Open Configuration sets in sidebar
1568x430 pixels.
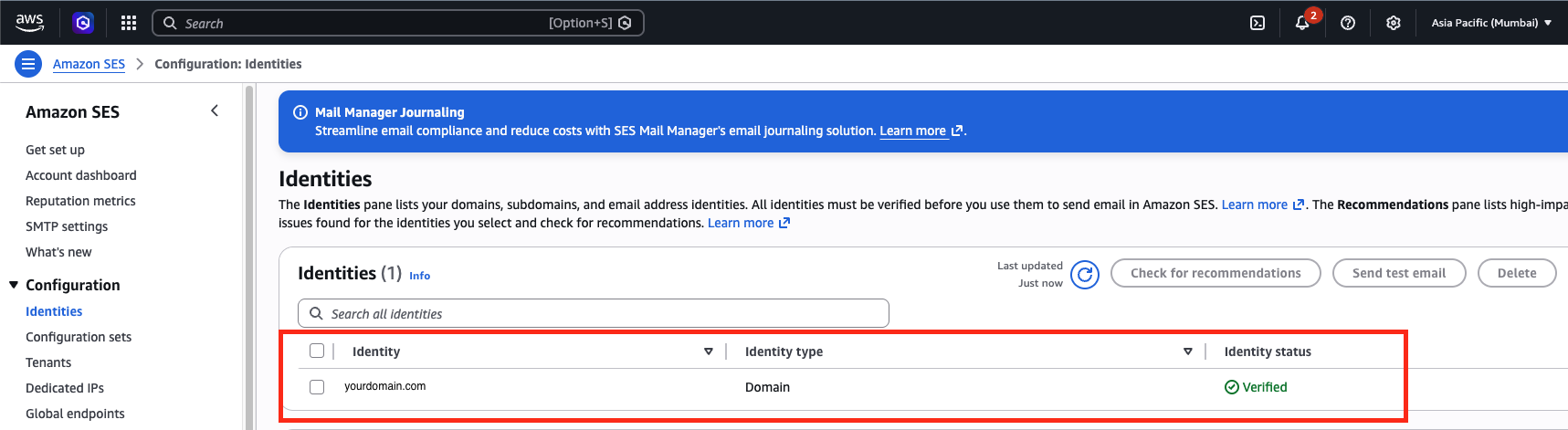(79, 337)
